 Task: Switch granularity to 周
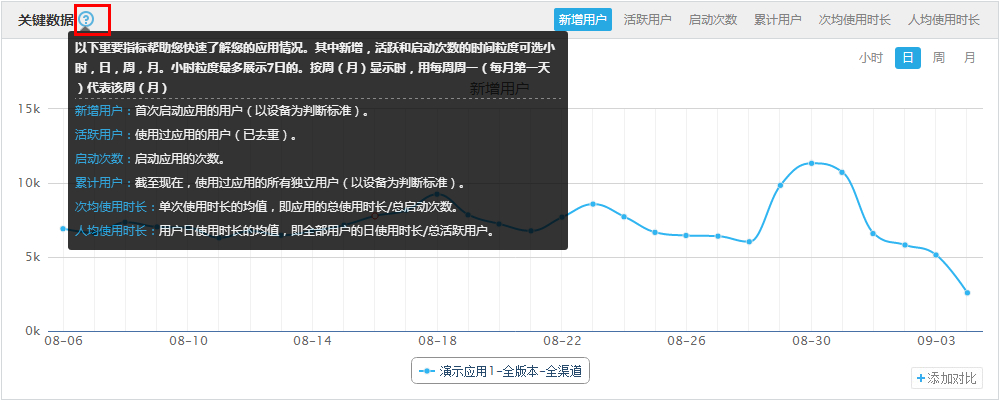(939, 58)
